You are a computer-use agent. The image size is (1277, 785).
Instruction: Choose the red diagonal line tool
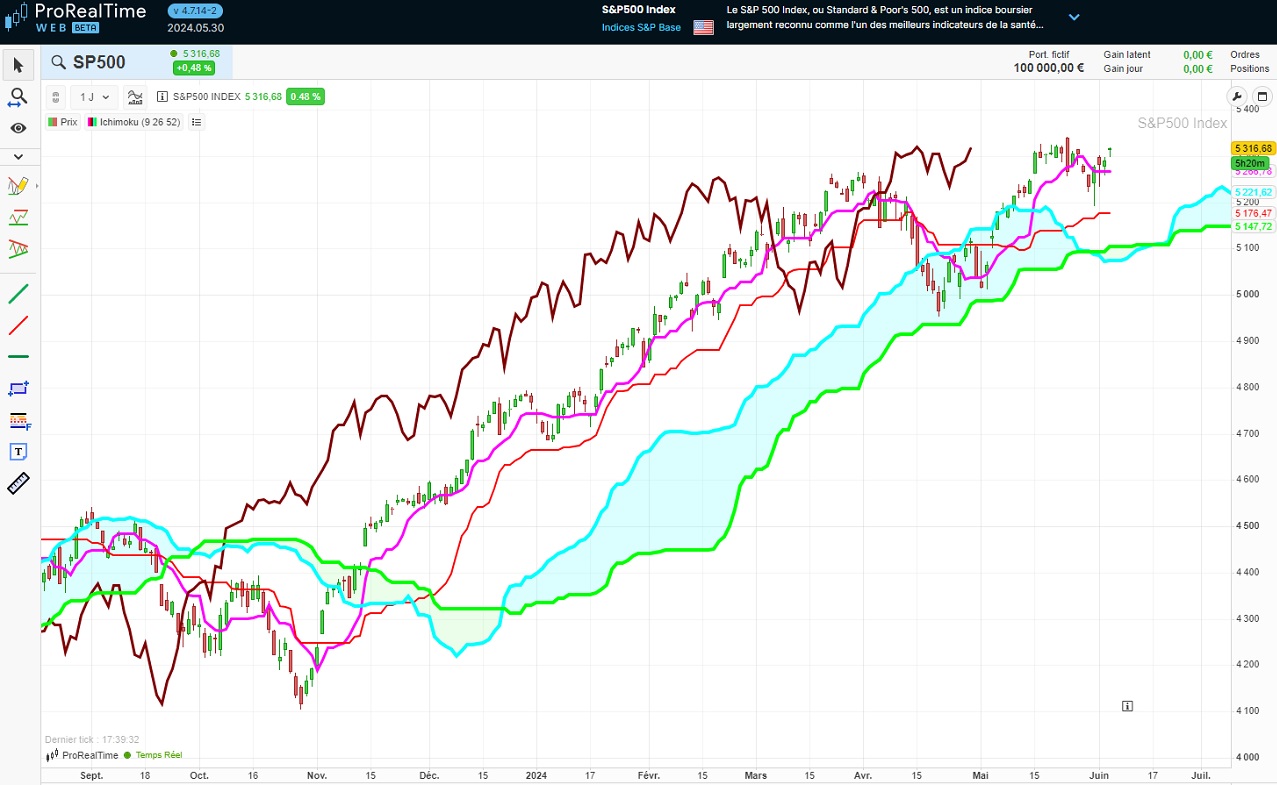coord(18,325)
